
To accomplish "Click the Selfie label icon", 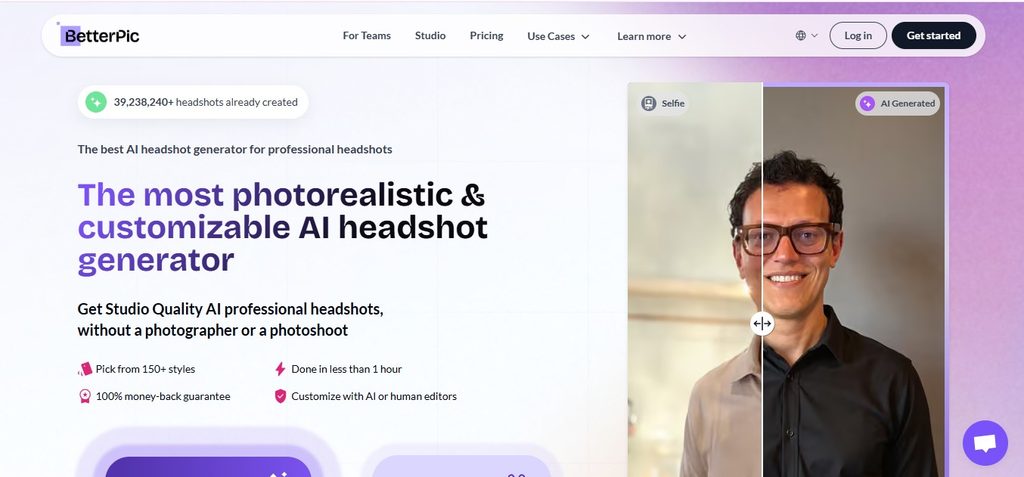I will point(648,103).
